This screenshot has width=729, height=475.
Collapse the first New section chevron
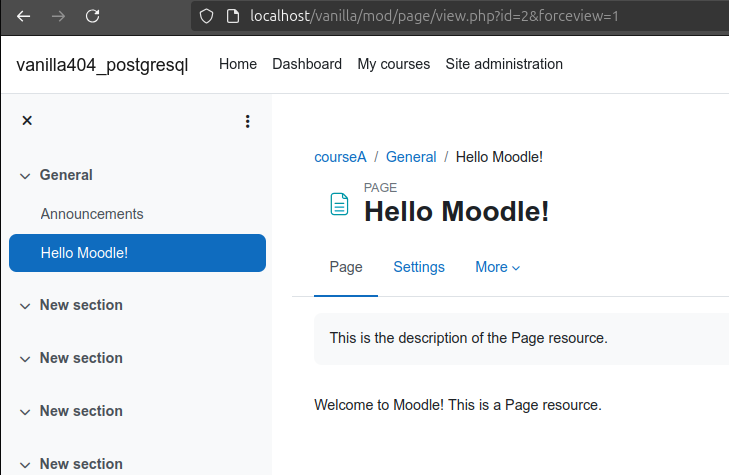(25, 306)
